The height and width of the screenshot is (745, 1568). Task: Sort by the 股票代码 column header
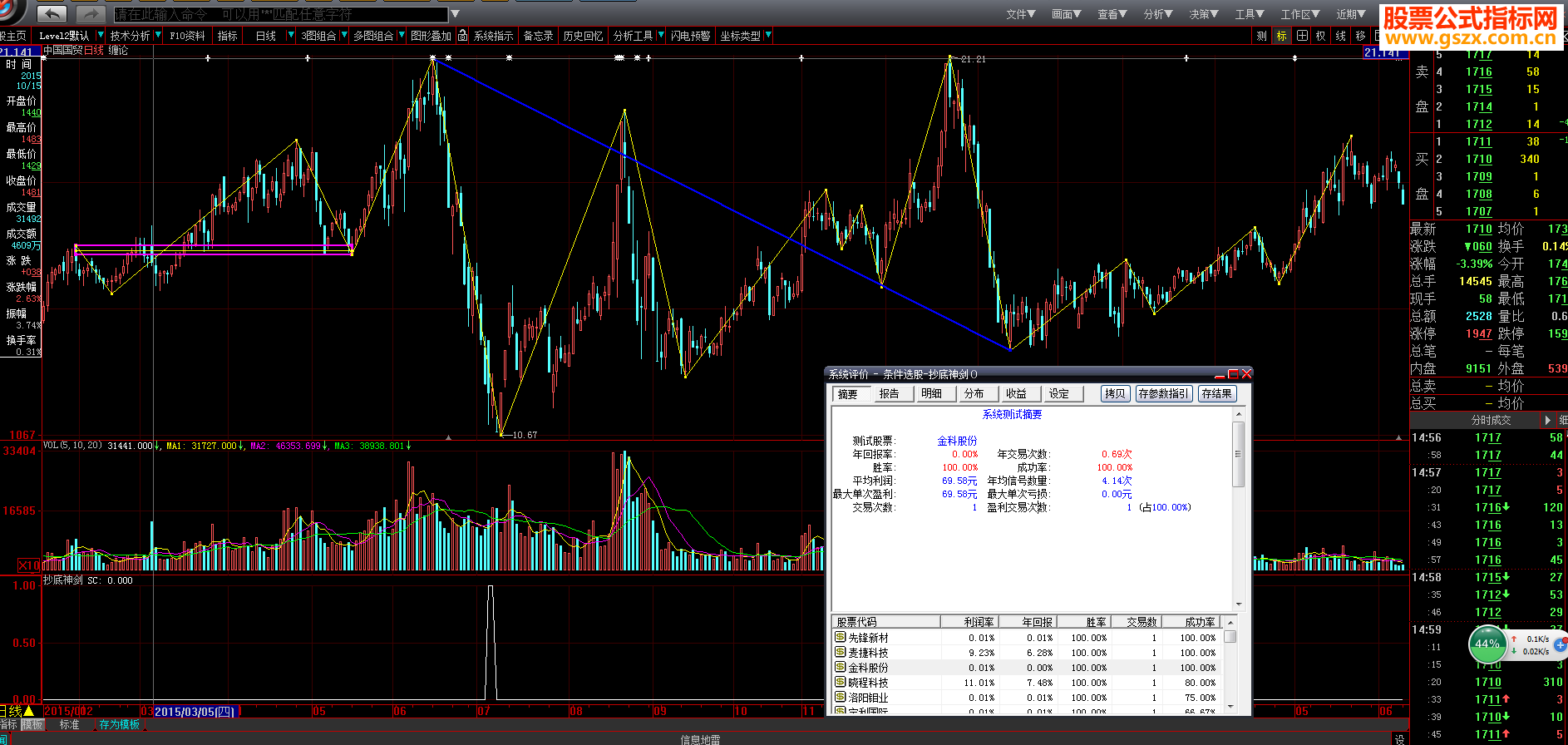[x=886, y=622]
